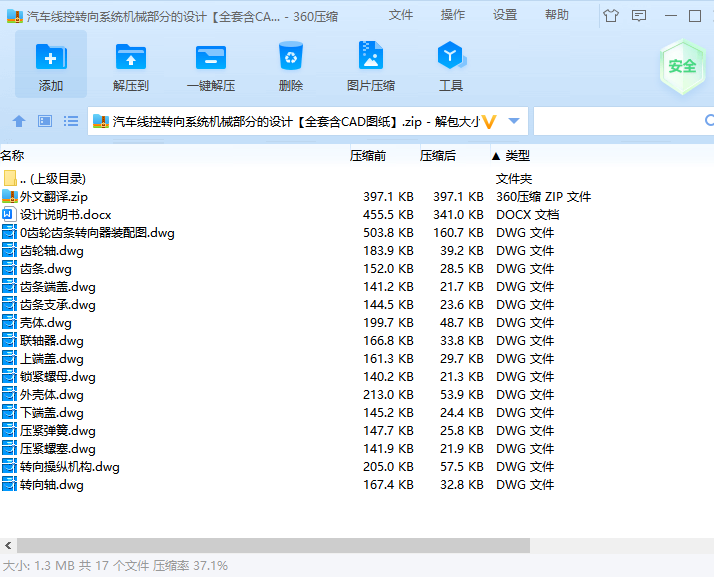The height and width of the screenshot is (577, 714).
Task: Click the archive path in address bar
Action: click(x=296, y=122)
